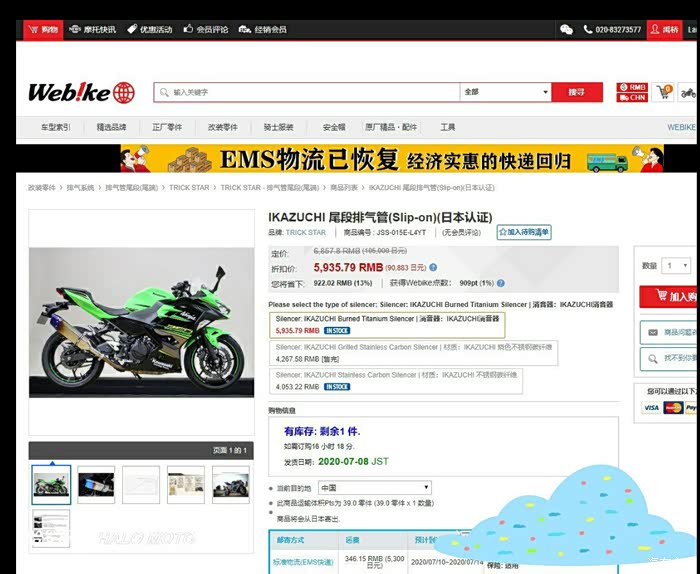Viewport: 700px width, 574px height.
Task: Select fifth thumbnail of dark motorcycle
Action: tap(231, 485)
